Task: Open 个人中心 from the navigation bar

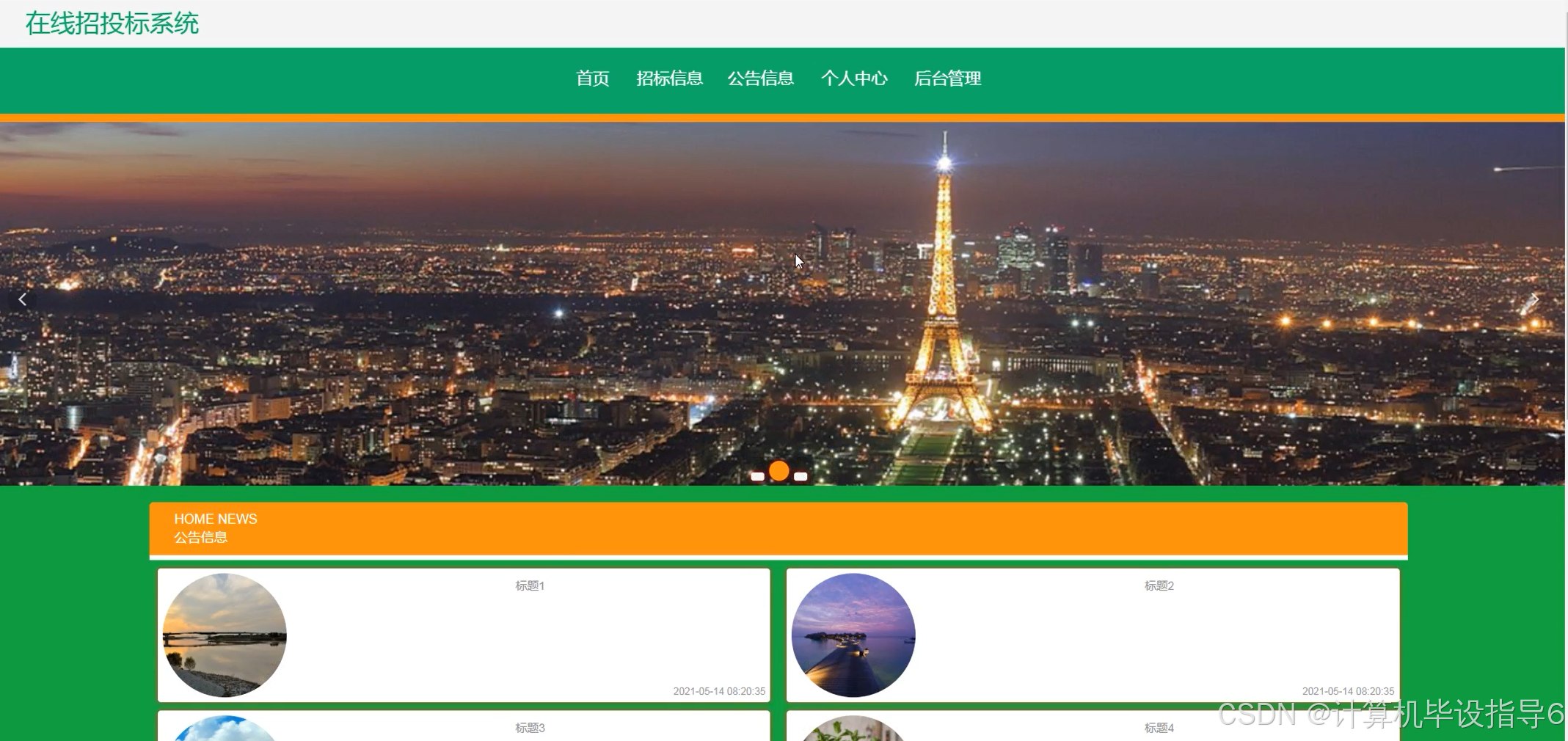Action: click(x=854, y=79)
